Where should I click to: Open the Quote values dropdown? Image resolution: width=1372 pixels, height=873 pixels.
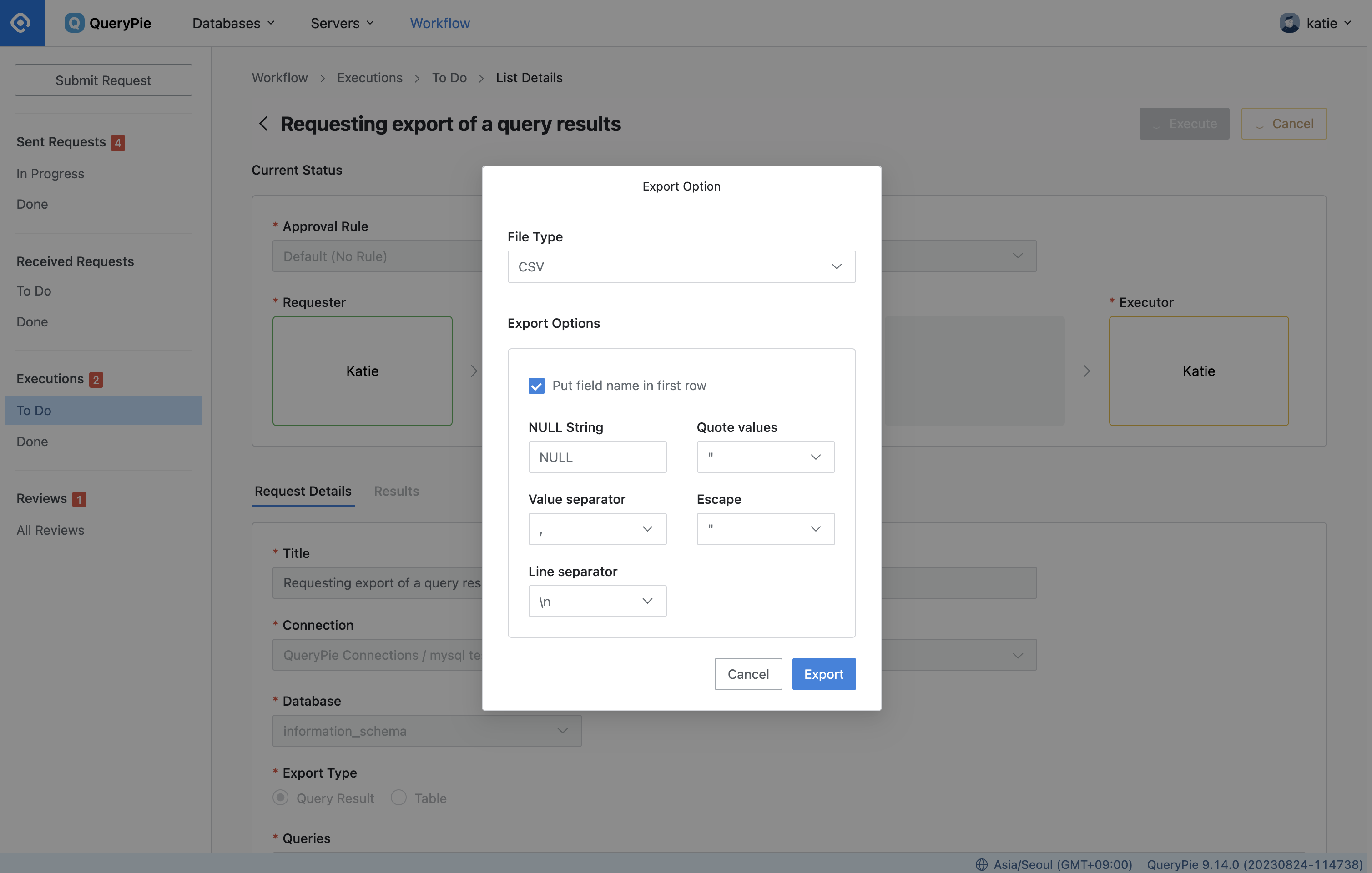[765, 457]
